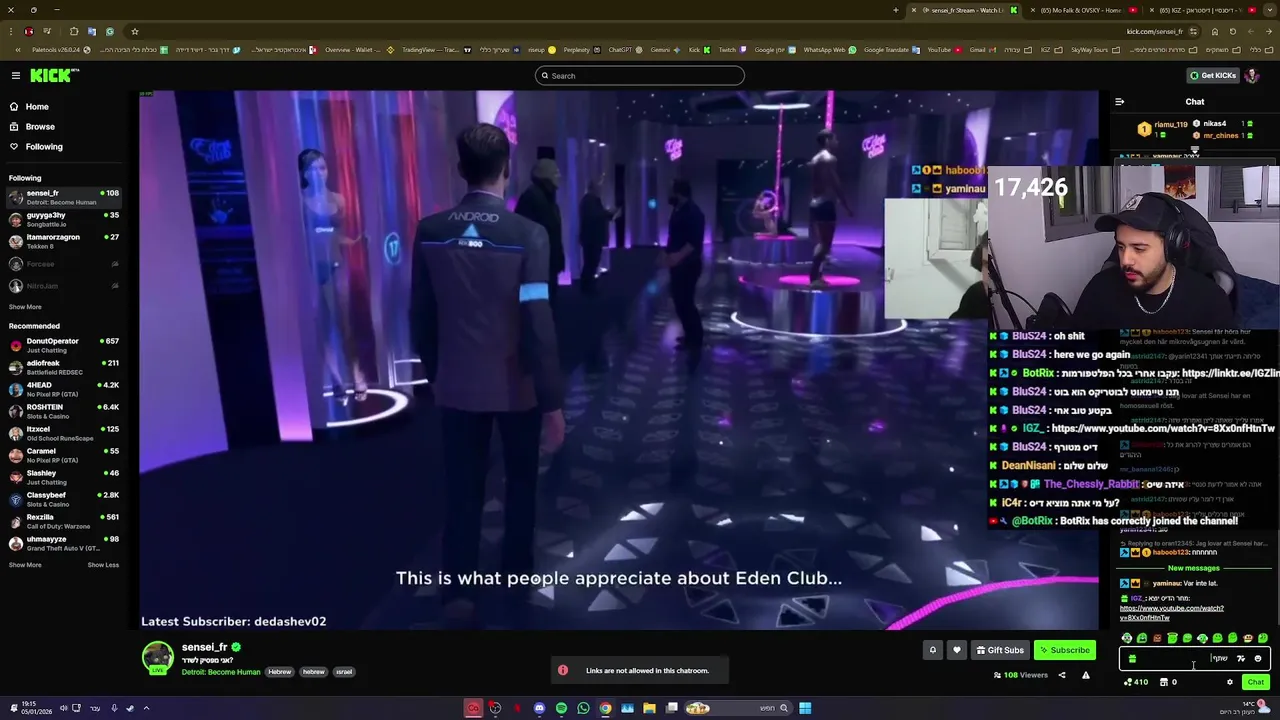Viewport: 1280px width, 720px height.
Task: Insert last quick emote in emote row
Action: 1263,638
